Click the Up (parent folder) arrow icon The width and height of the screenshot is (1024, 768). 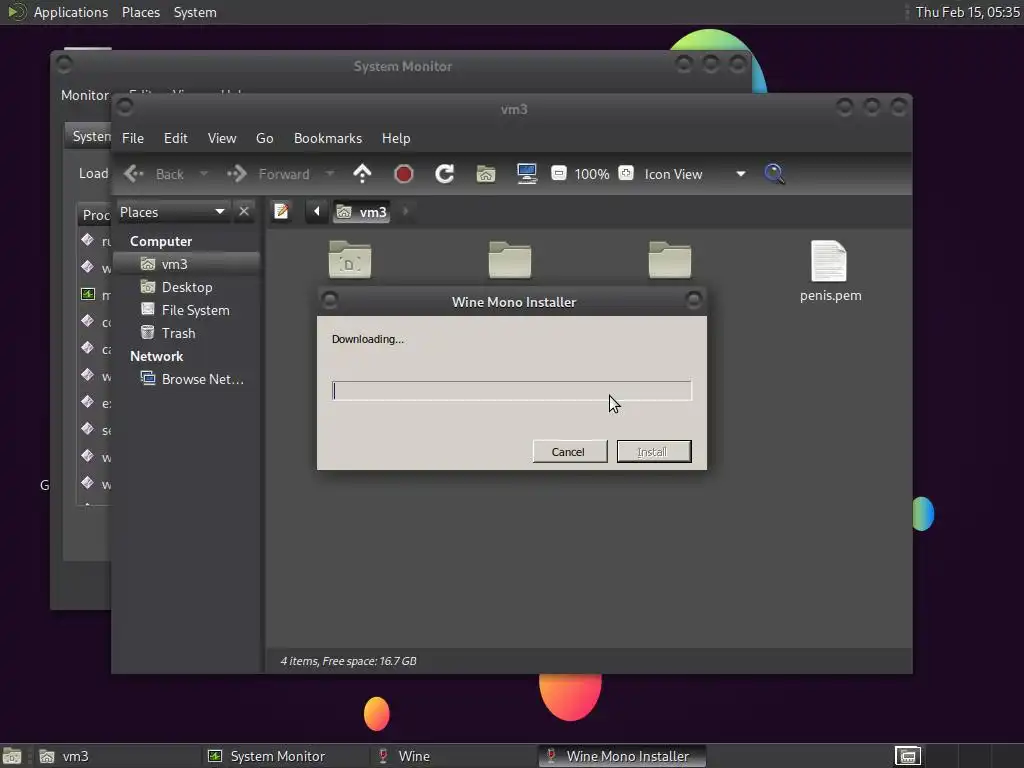pos(362,174)
